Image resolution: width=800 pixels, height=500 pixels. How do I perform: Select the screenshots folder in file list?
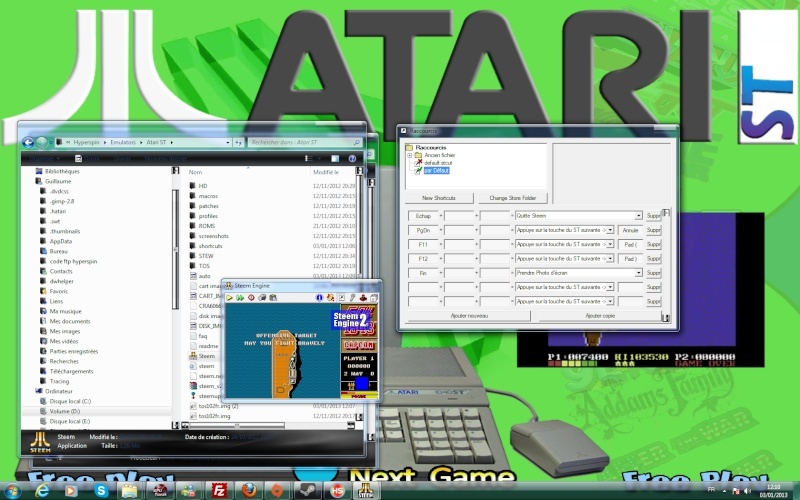(x=213, y=236)
